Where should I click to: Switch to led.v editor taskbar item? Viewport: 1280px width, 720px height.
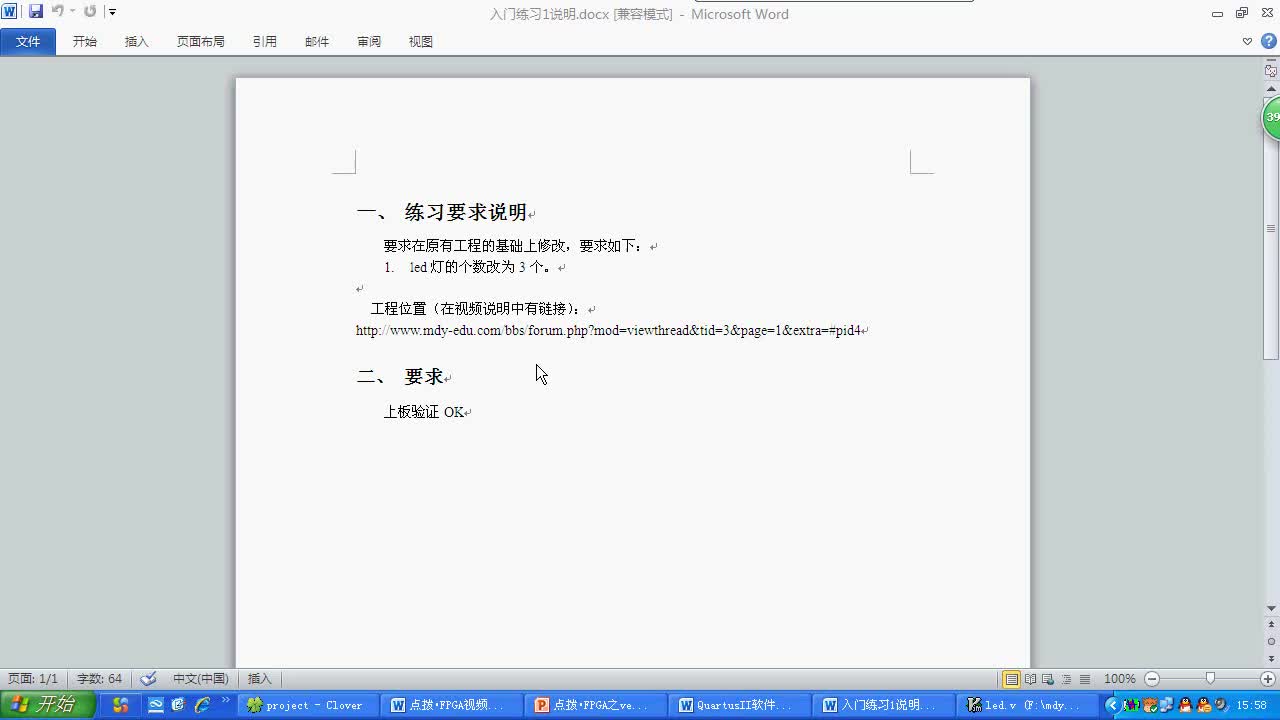click(x=1028, y=705)
